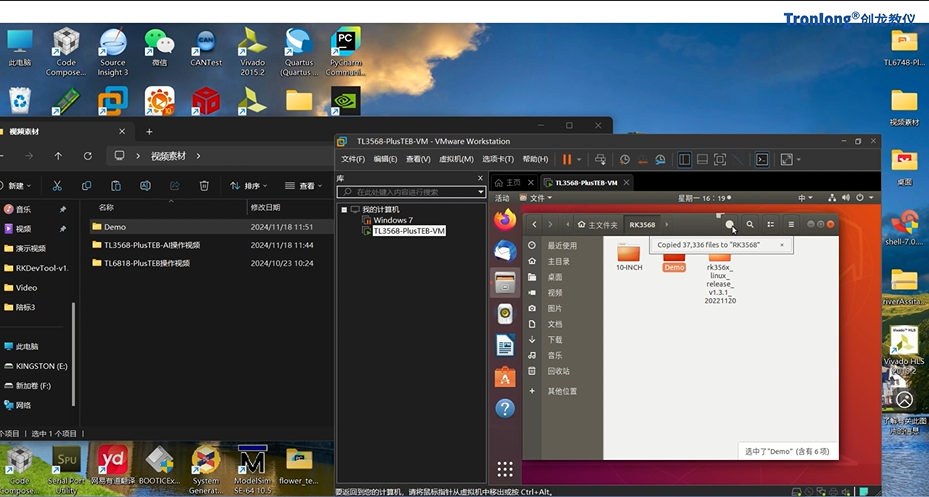Enter VMware full screen mode icon
Screen dimensions: 929x497
pos(720,159)
